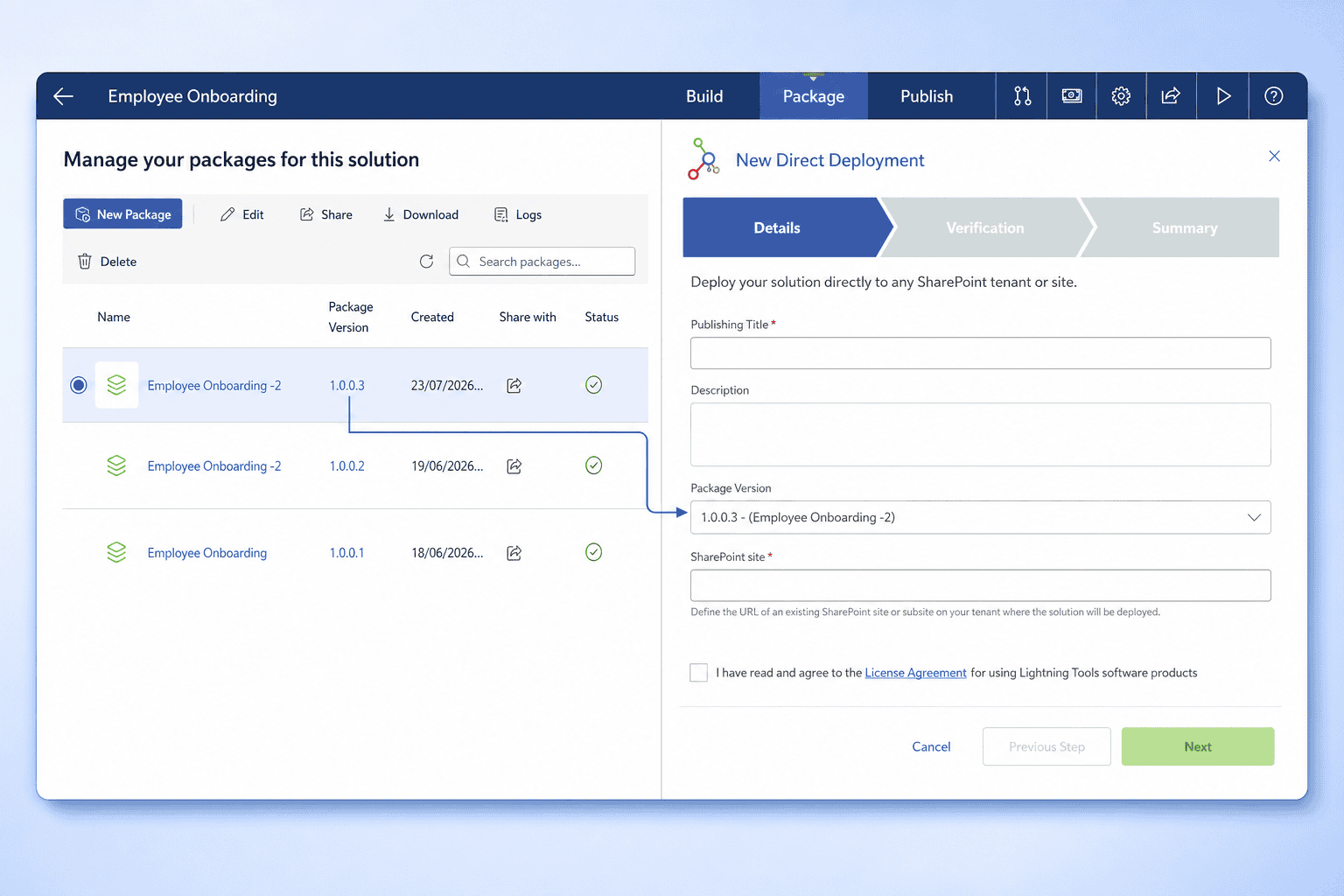This screenshot has width=1344, height=896.
Task: Open the License Agreement link
Action: tap(915, 673)
